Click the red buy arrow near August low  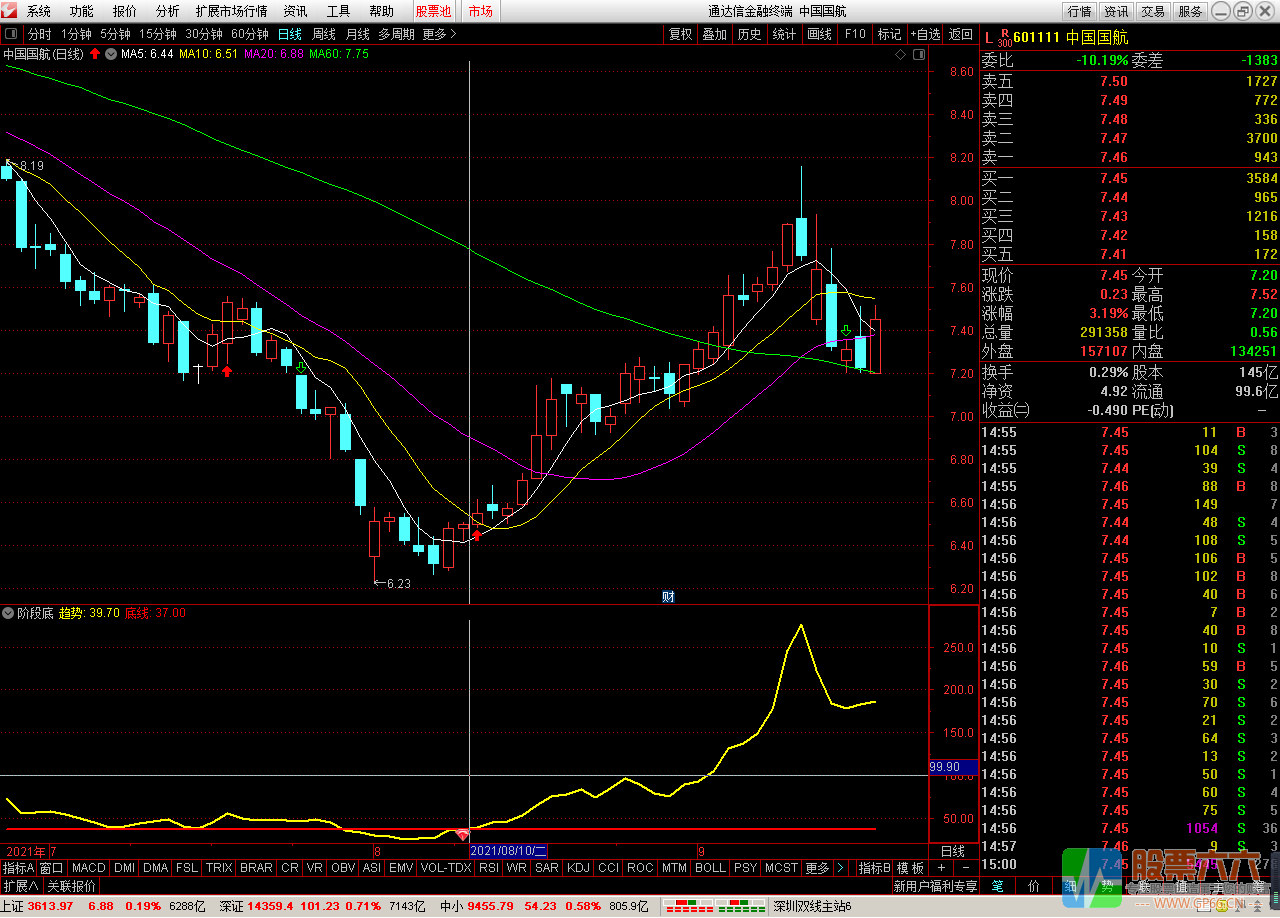tap(477, 536)
